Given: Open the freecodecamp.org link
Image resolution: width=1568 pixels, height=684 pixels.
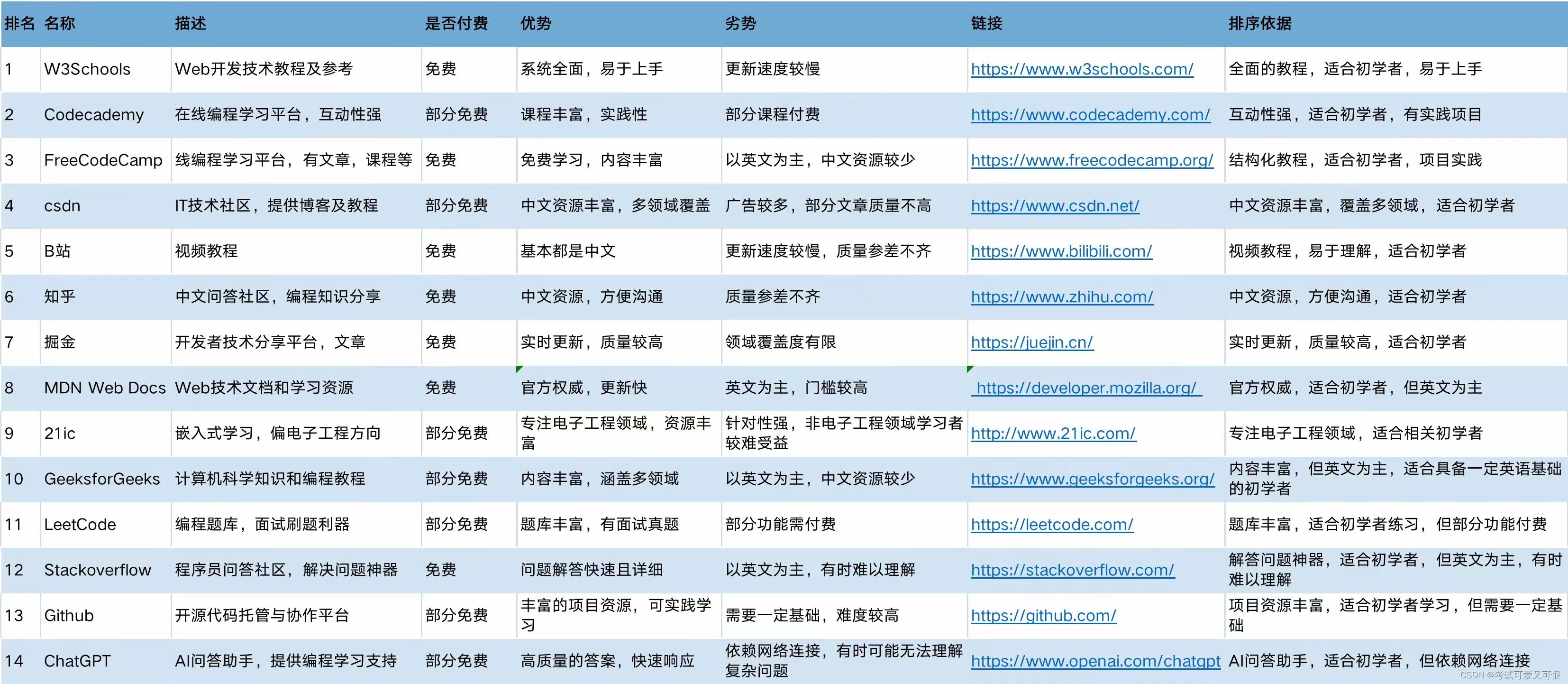Looking at the screenshot, I should pos(1092,161).
